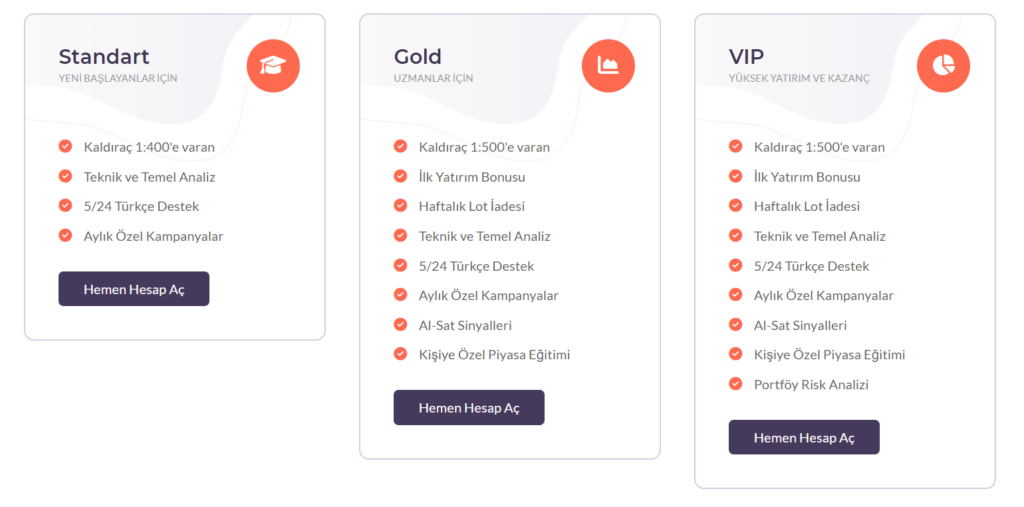Select the Gold plan heading
The width and height of the screenshot is (1024, 507).
[418, 56]
